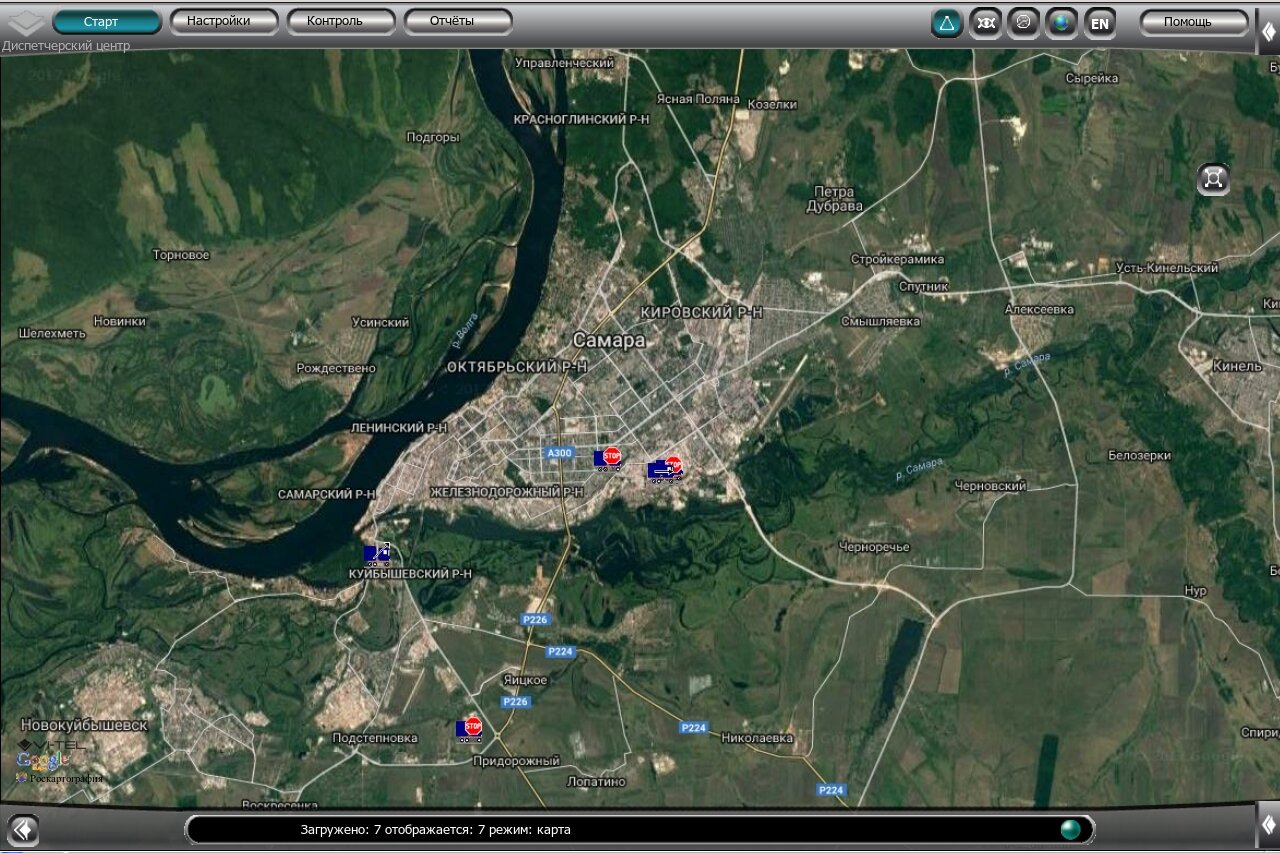
Task: Click the triangle icon in top toolbar
Action: point(946,22)
